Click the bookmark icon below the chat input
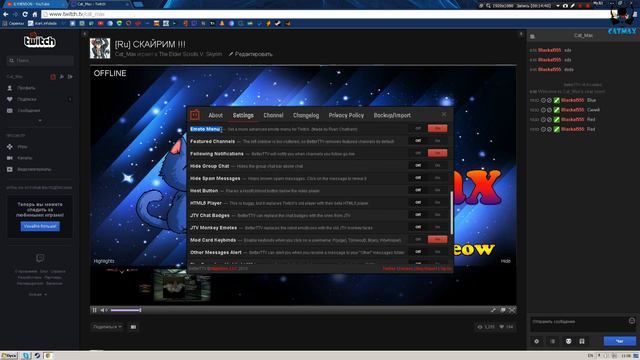 (x=582, y=341)
